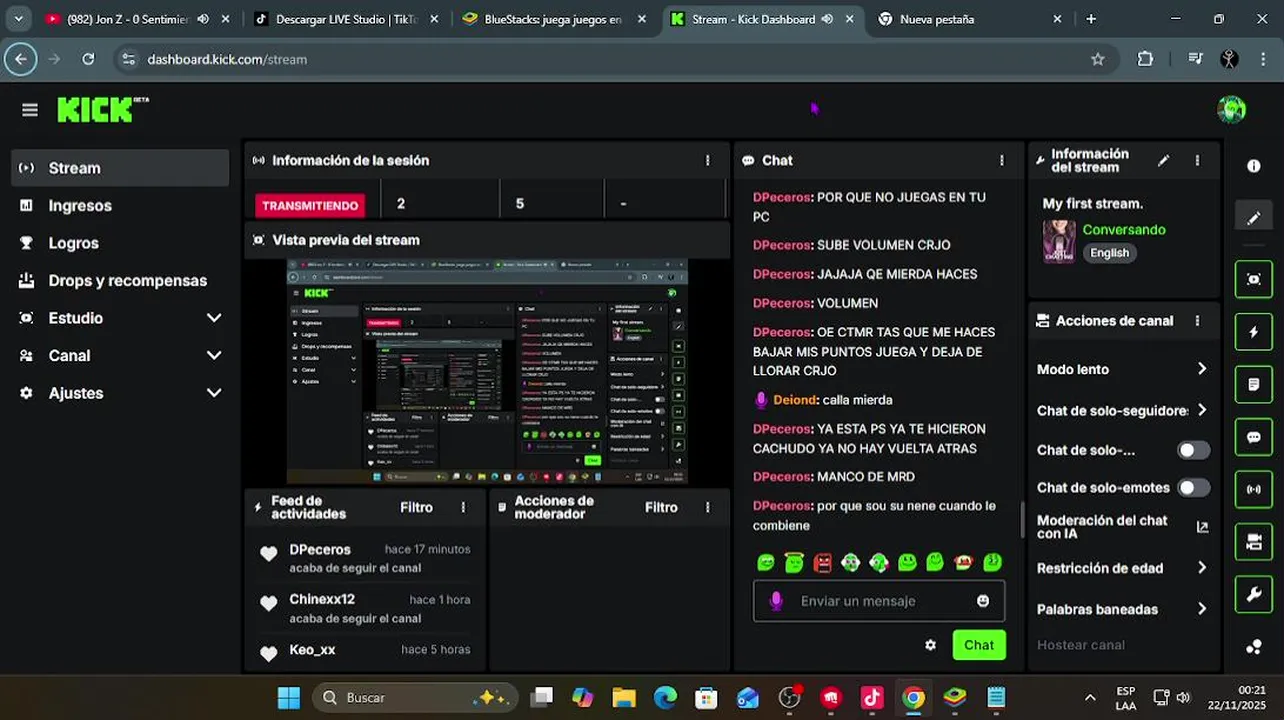The image size is (1284, 720).
Task: Expand the Estudio sidebar section
Action: coord(120,318)
